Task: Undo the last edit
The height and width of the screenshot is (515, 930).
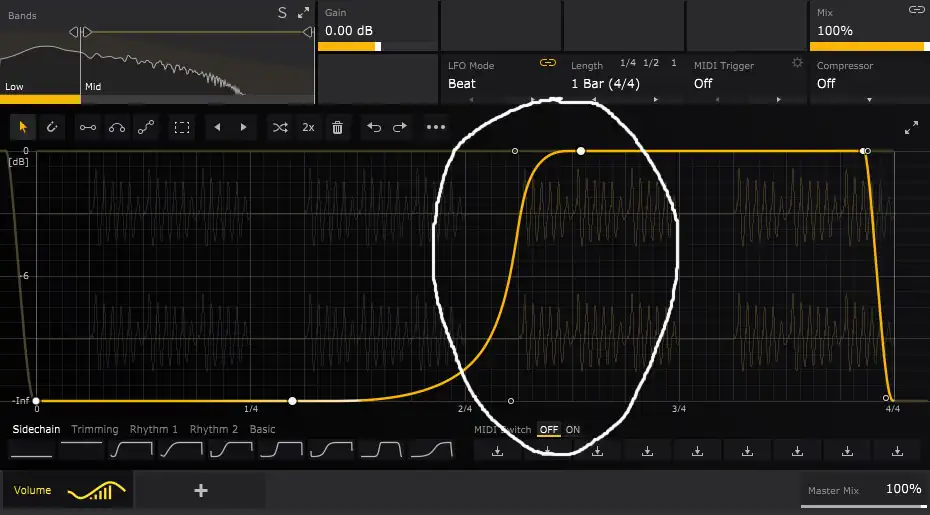Action: click(374, 127)
